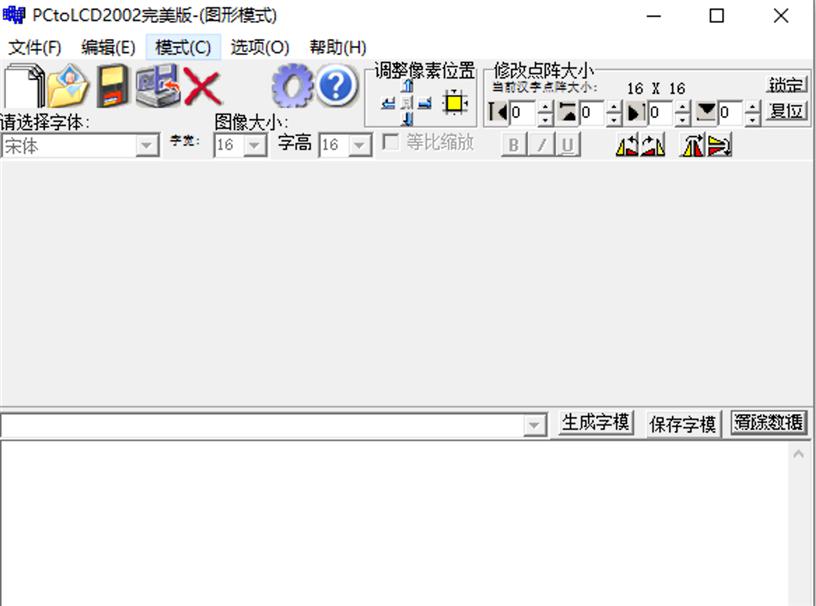
Task: Toggle the bold B button
Action: [x=514, y=145]
